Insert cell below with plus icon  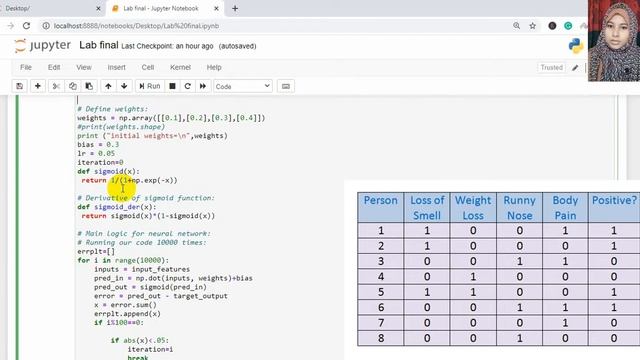coord(38,86)
